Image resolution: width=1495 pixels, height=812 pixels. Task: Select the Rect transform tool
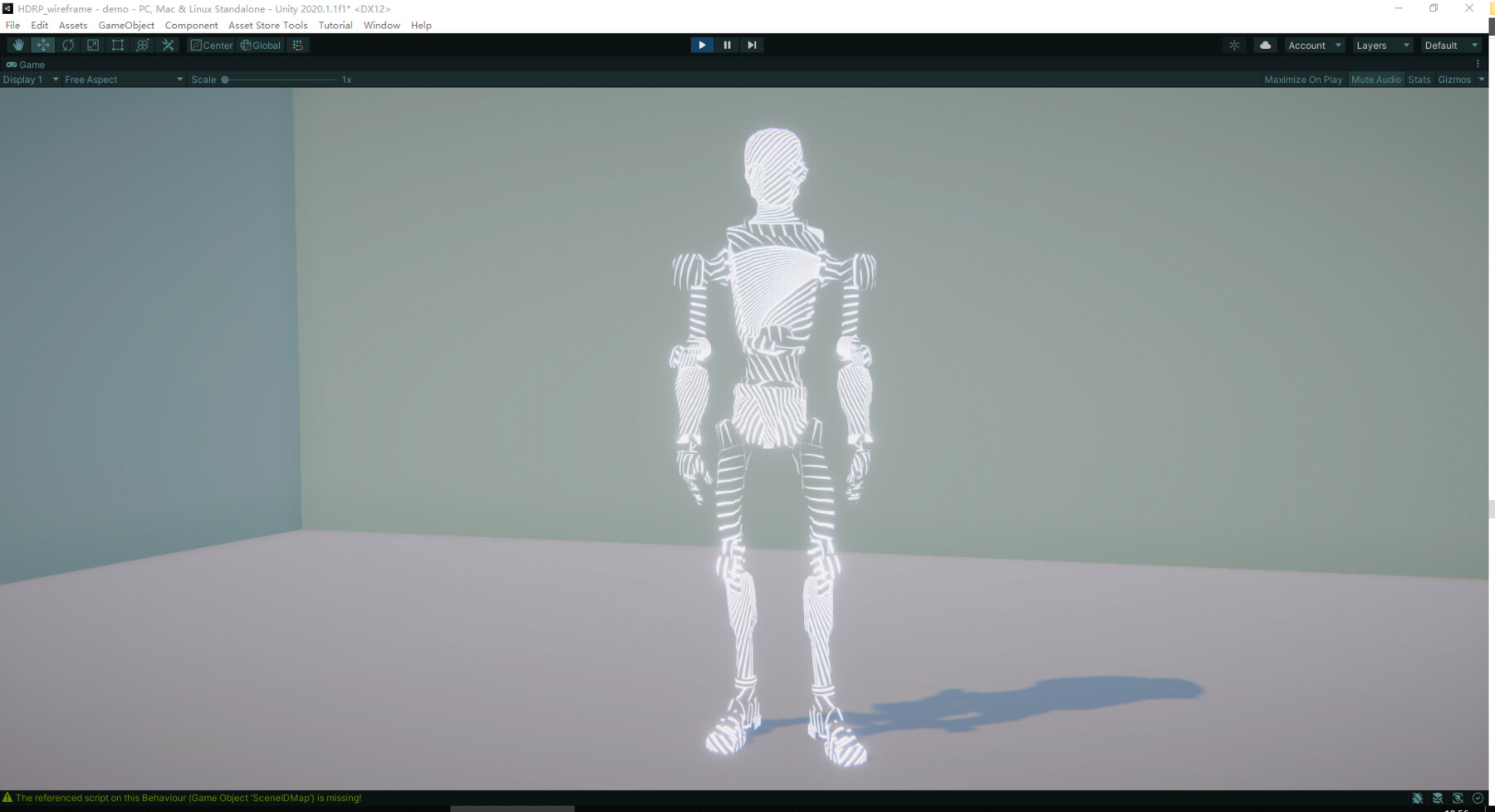117,45
